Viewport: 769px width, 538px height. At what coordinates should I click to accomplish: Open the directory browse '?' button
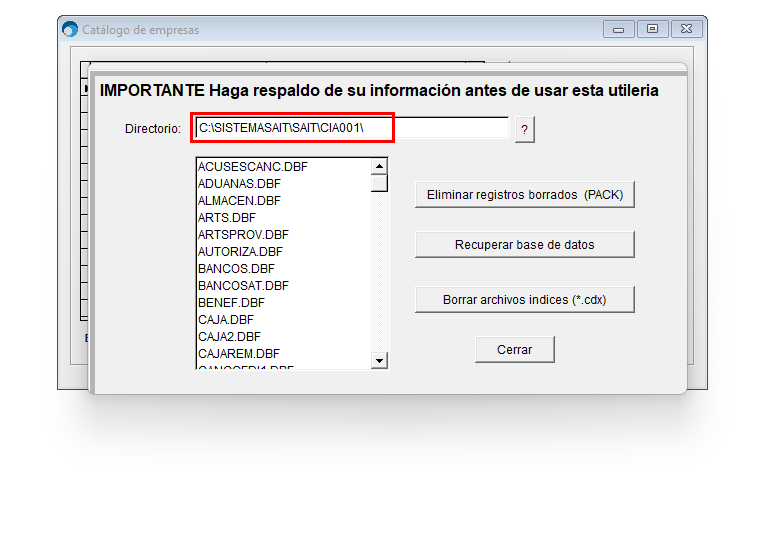pos(524,129)
